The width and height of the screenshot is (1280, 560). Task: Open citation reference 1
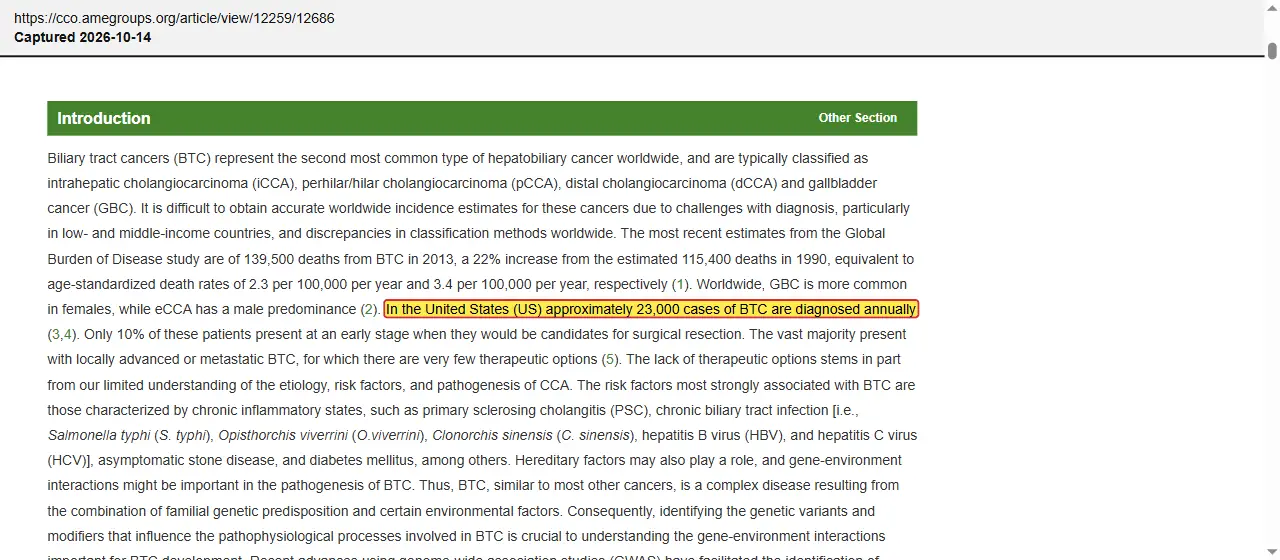coord(680,284)
